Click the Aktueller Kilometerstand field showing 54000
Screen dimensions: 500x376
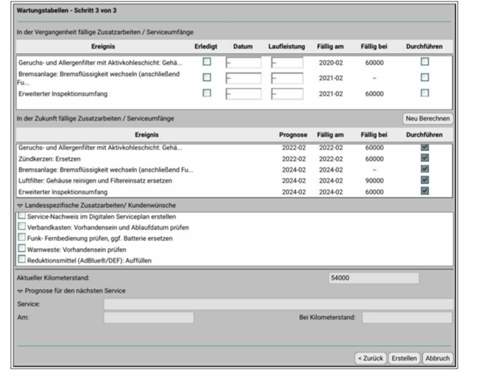point(374,278)
